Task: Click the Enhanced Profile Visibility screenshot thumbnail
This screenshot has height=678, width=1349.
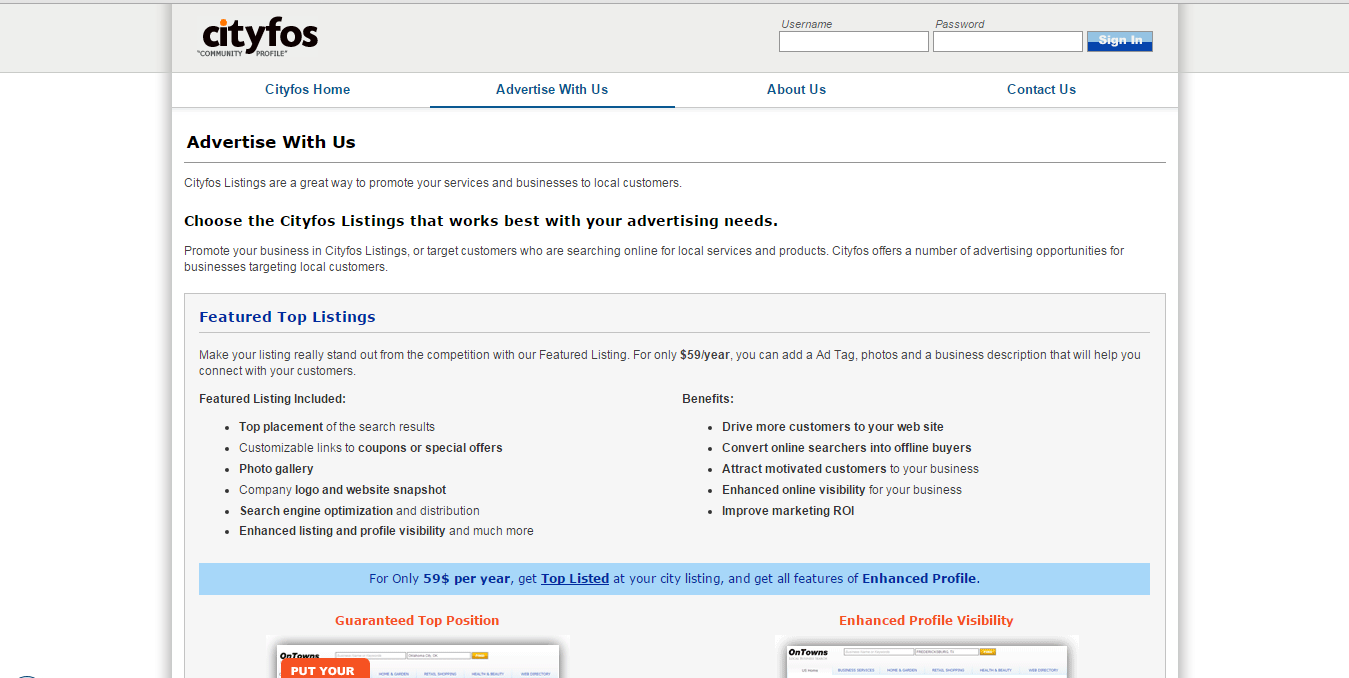Action: point(926,657)
